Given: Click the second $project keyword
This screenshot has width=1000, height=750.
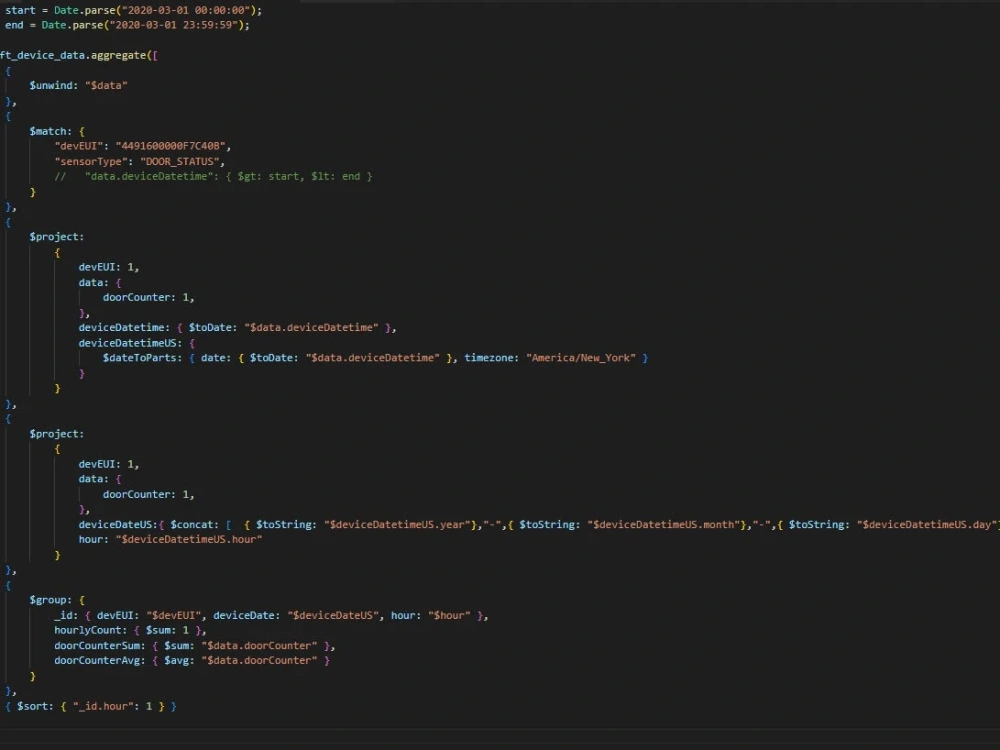Looking at the screenshot, I should [x=56, y=434].
